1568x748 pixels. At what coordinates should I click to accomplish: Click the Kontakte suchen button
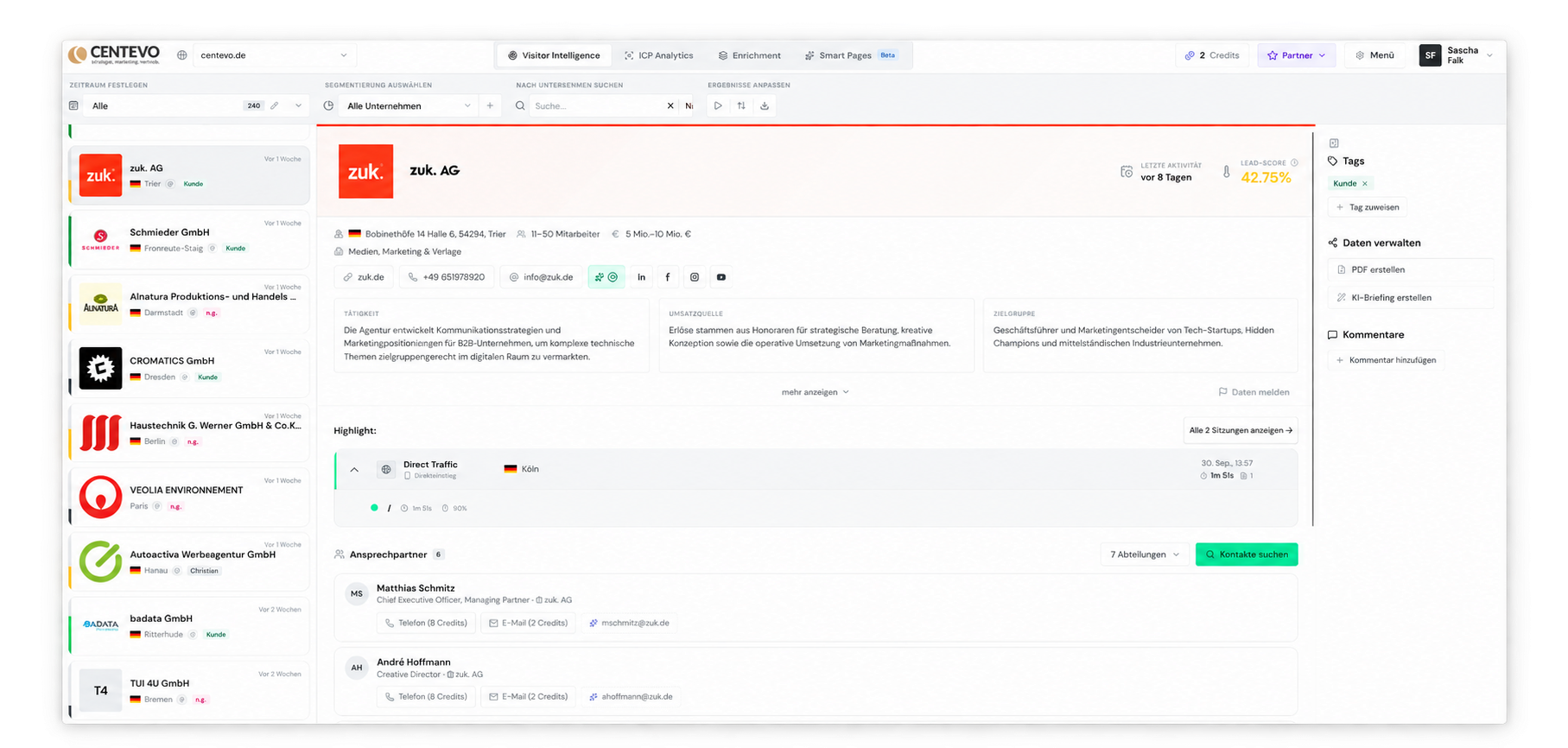click(x=1247, y=555)
